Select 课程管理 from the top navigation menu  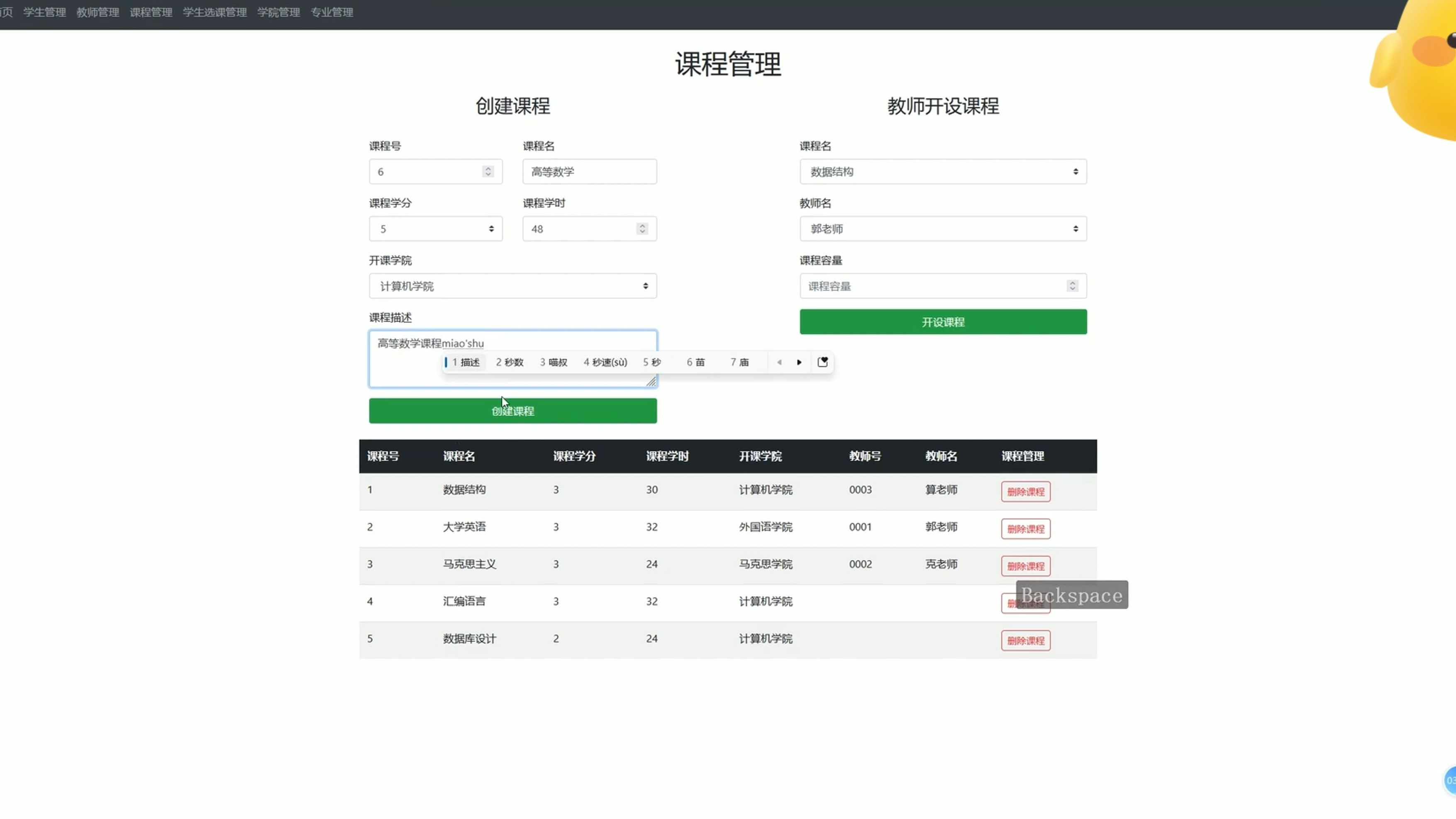[x=150, y=12]
